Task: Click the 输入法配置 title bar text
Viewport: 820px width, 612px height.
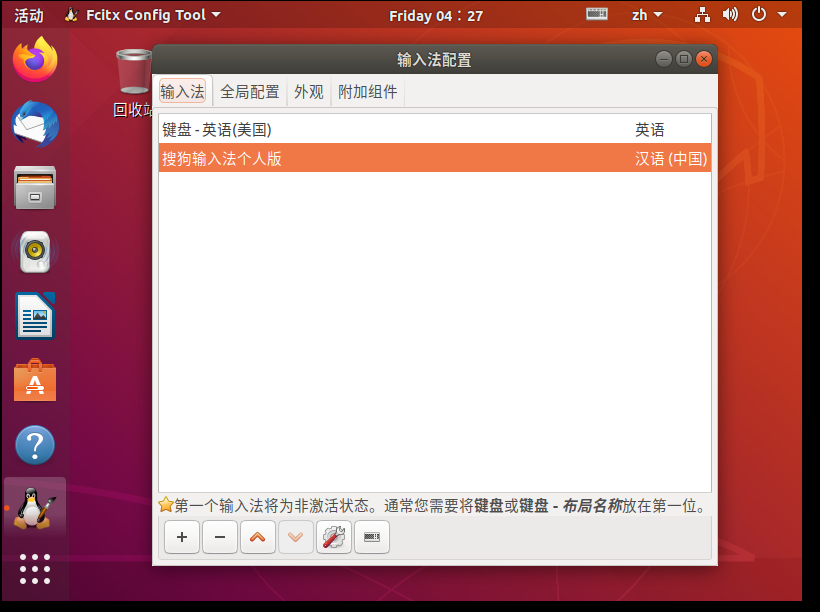Action: [434, 60]
